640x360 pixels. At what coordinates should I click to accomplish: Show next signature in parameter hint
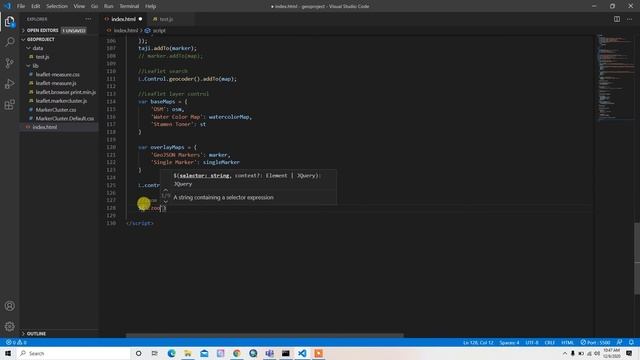tap(165, 202)
